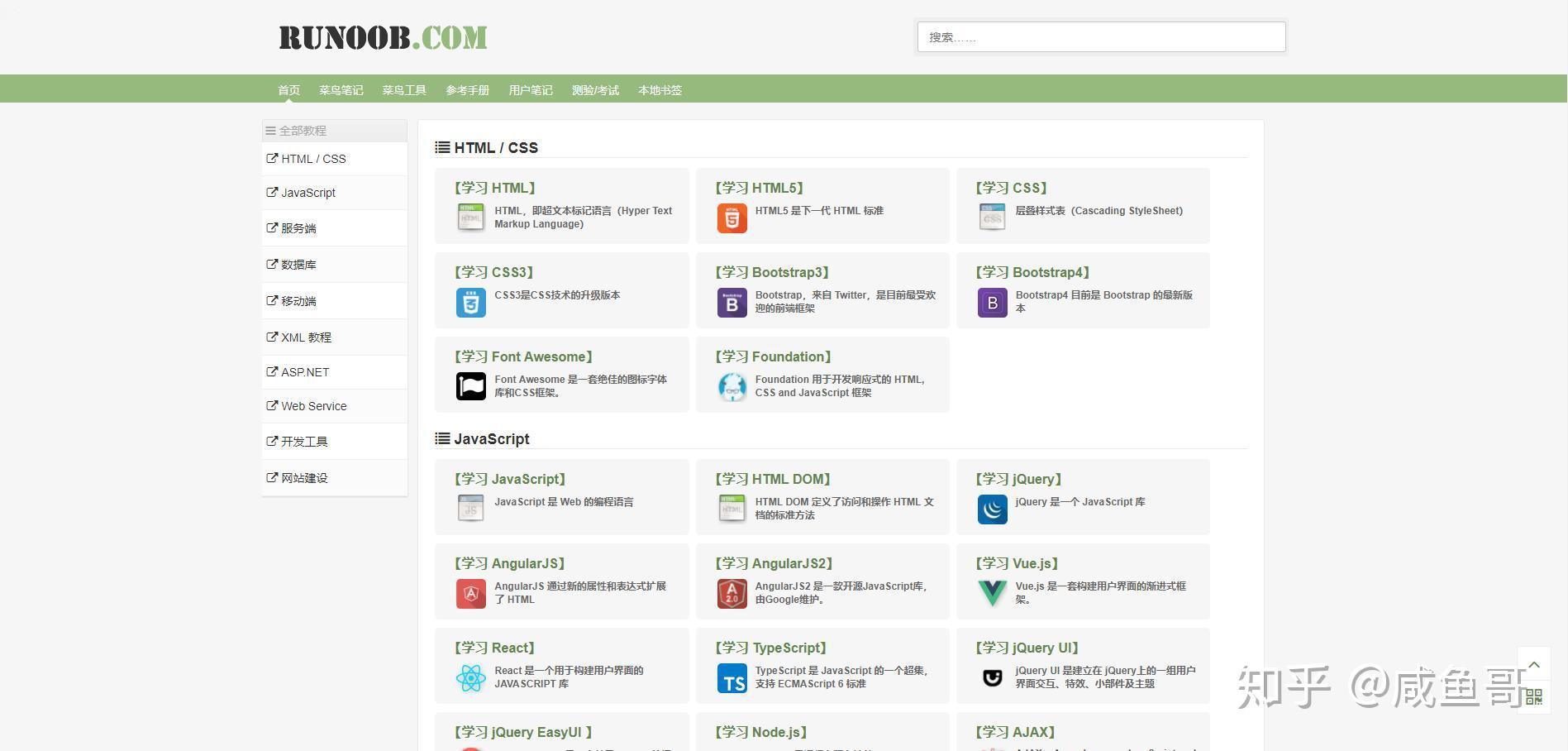The image size is (1568, 751).
Task: Open the 【学习 Vue.js】 title link
Action: [x=1018, y=563]
